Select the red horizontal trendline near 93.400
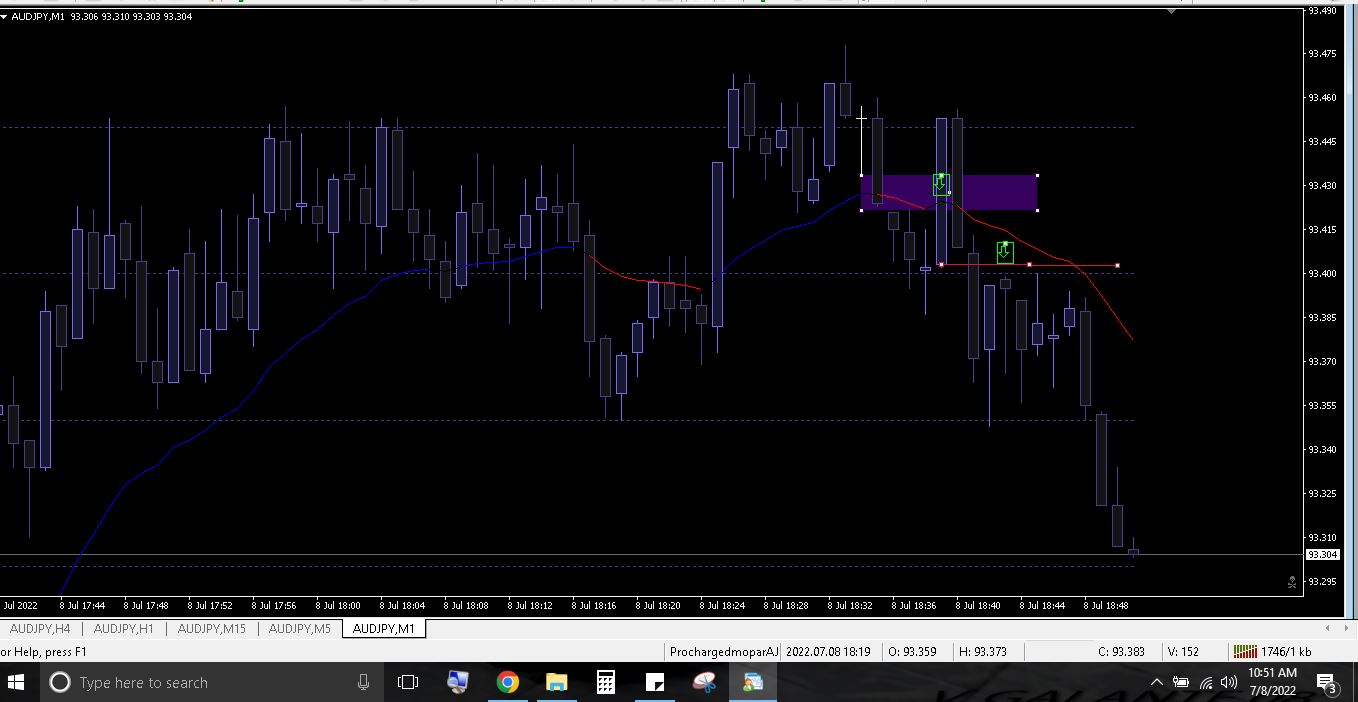 (1029, 265)
